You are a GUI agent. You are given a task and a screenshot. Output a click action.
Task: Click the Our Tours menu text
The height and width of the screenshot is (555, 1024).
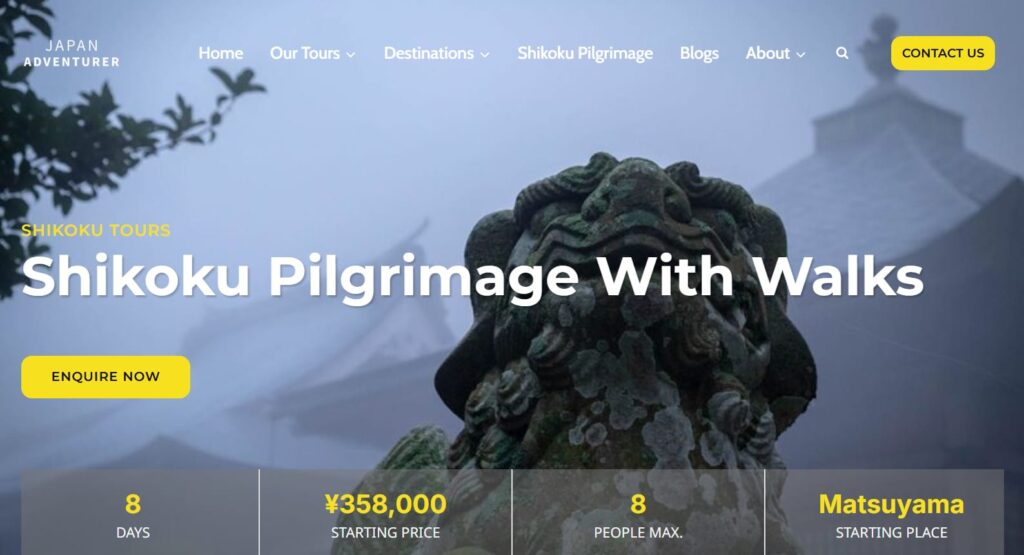(x=304, y=53)
